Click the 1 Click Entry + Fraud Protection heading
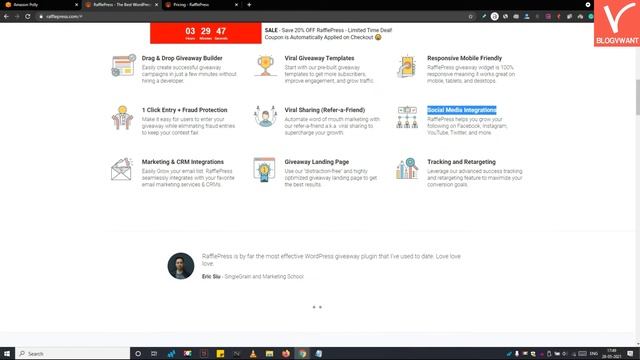Screen dimensions: 640x360 [x=184, y=110]
